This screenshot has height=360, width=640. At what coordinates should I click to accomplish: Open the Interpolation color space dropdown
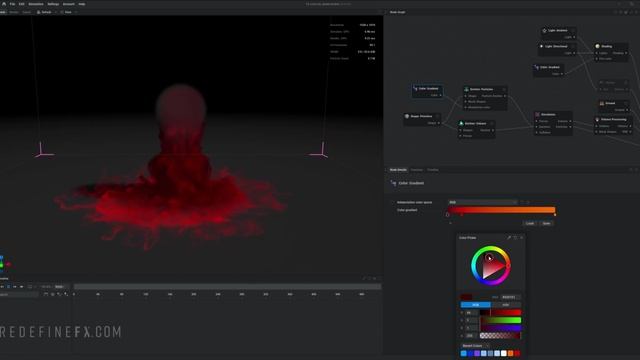[483, 202]
